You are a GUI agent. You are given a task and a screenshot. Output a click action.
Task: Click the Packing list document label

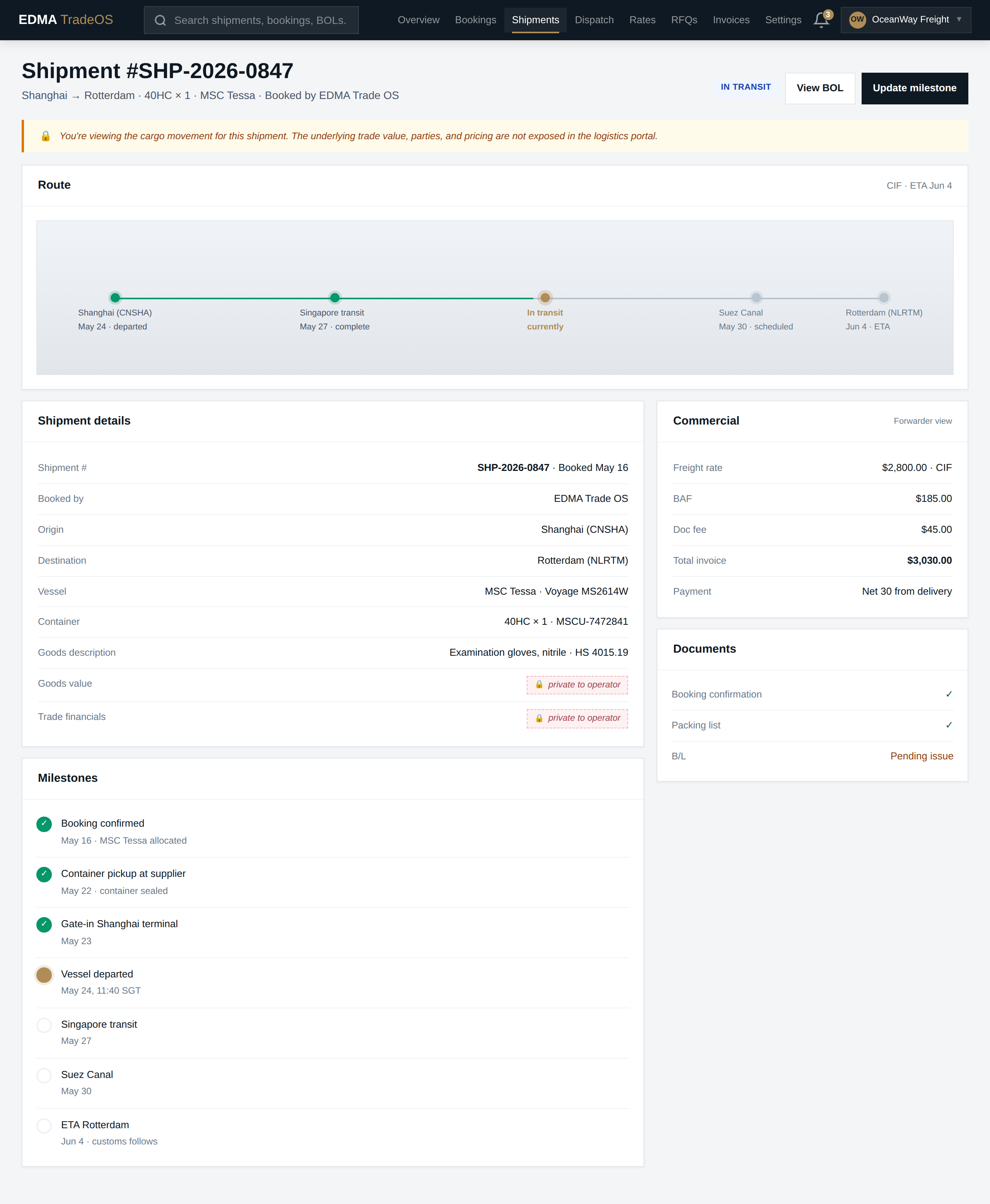pos(695,725)
